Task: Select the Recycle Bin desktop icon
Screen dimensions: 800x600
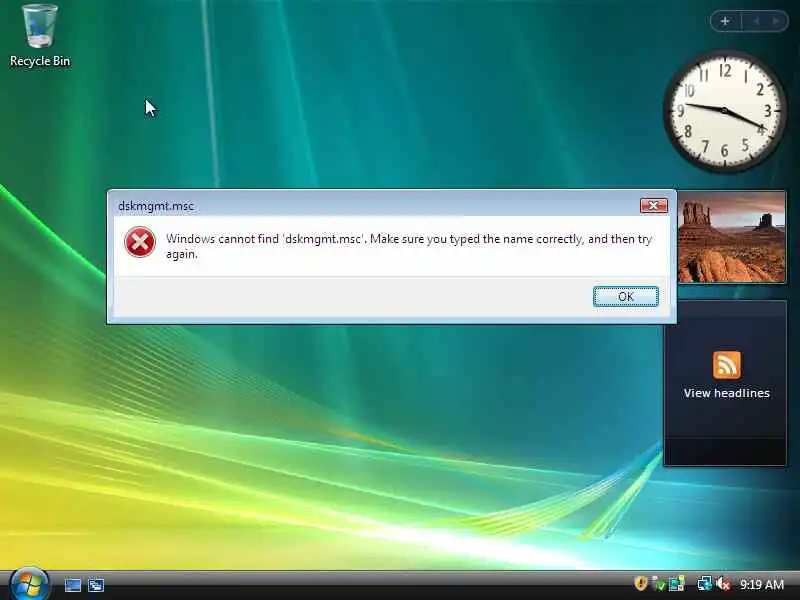Action: click(40, 36)
